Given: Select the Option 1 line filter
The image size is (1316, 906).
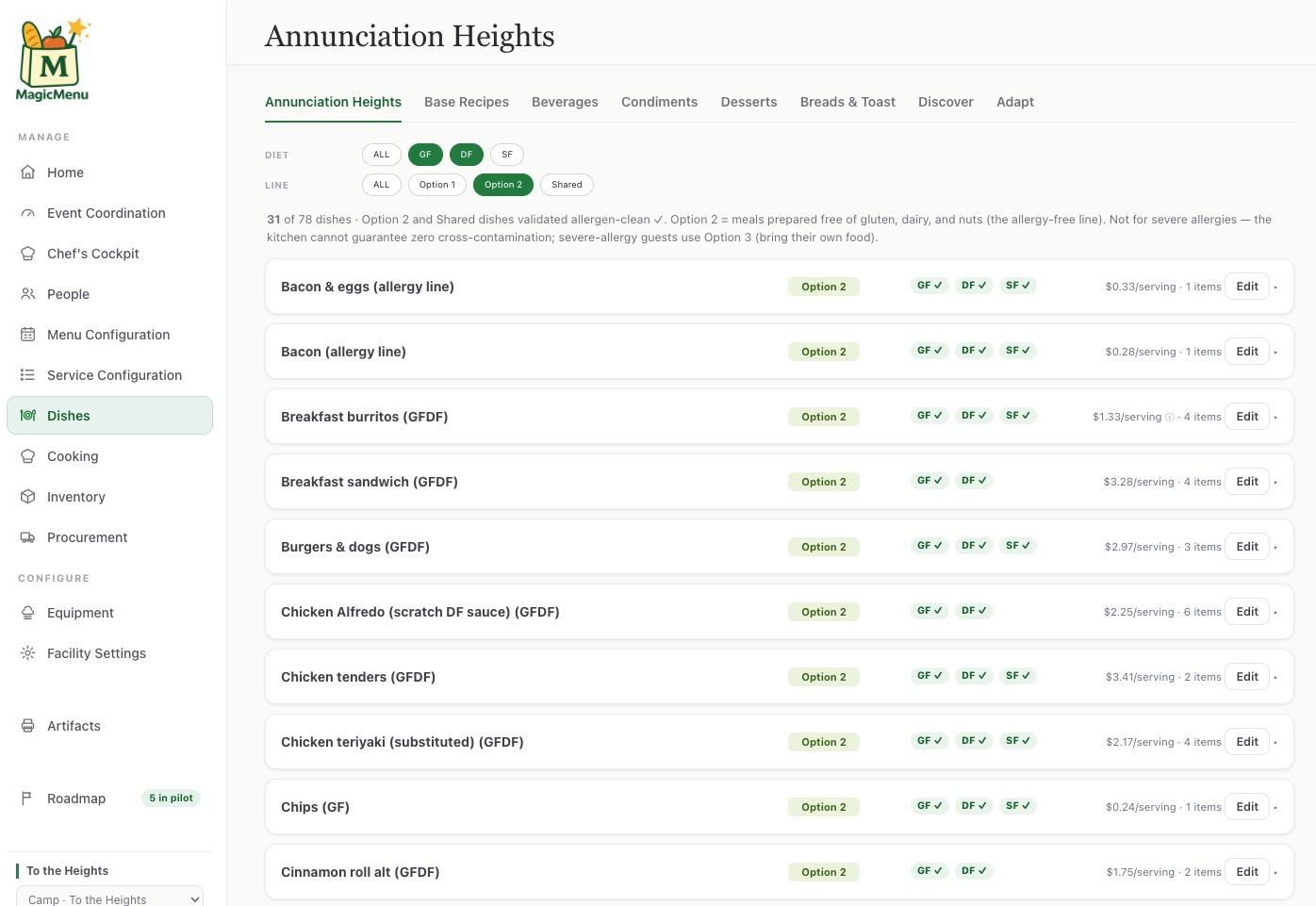Looking at the screenshot, I should coord(437,185).
